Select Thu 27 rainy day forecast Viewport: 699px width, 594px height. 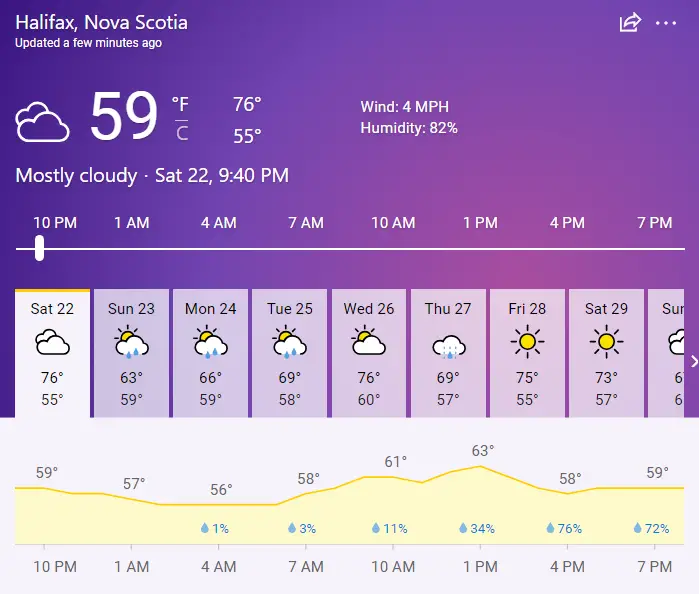pyautogui.click(x=448, y=353)
